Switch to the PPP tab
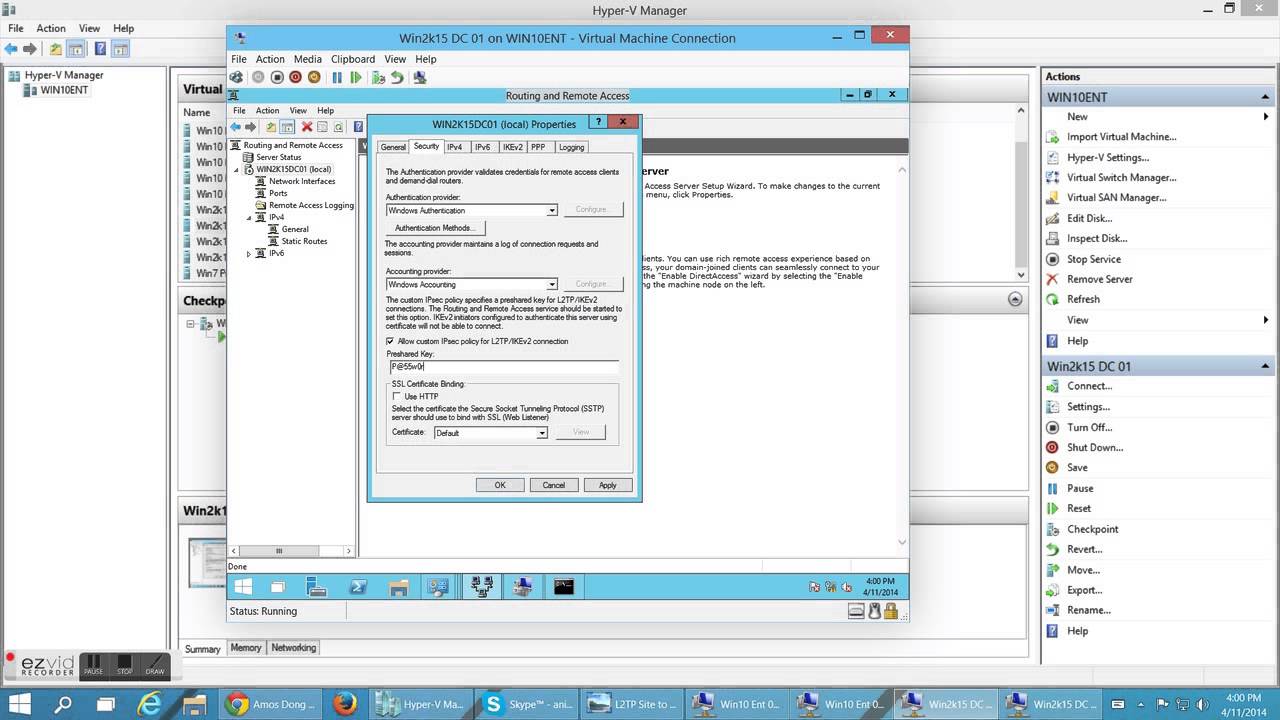Viewport: 1280px width, 720px height. (538, 147)
